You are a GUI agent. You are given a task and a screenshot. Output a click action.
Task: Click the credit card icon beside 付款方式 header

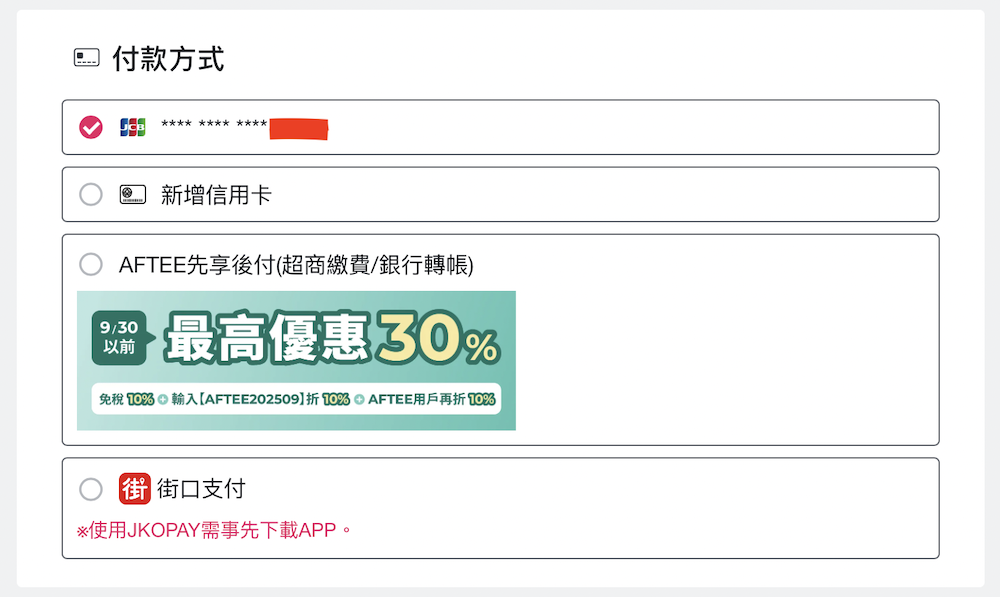click(86, 59)
